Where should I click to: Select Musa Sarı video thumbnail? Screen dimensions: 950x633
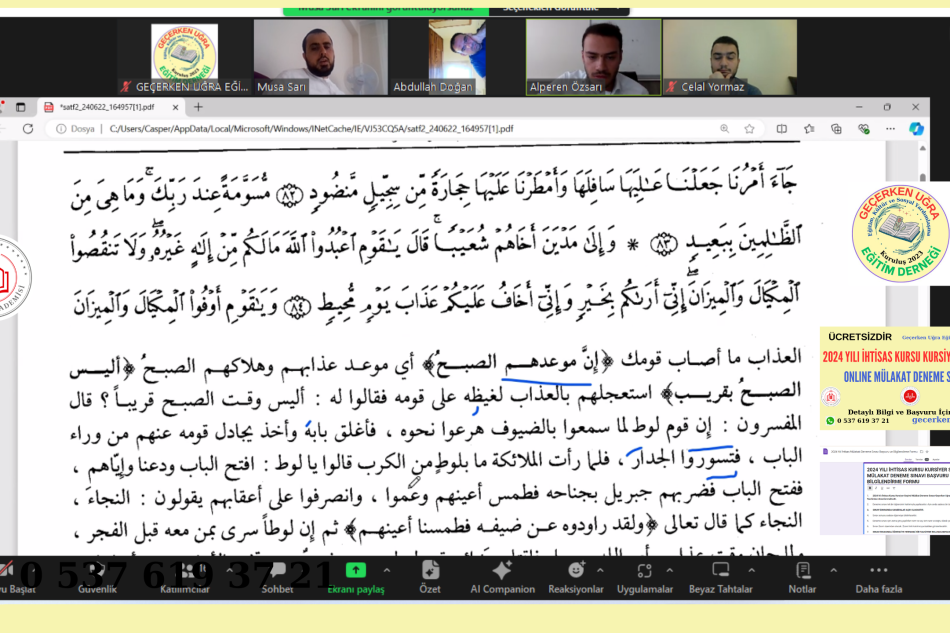(306, 58)
